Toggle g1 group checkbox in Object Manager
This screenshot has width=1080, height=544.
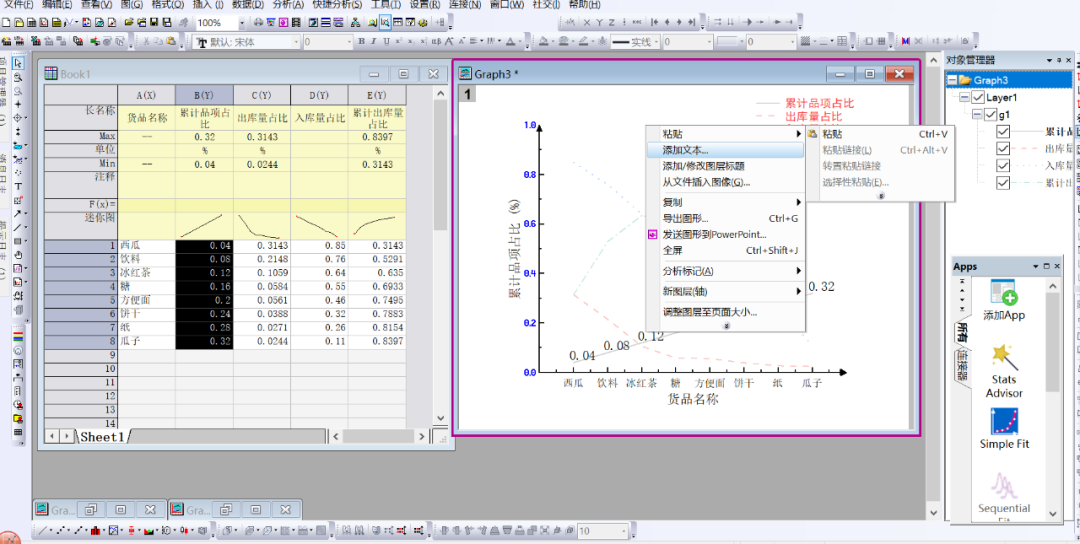tap(990, 114)
